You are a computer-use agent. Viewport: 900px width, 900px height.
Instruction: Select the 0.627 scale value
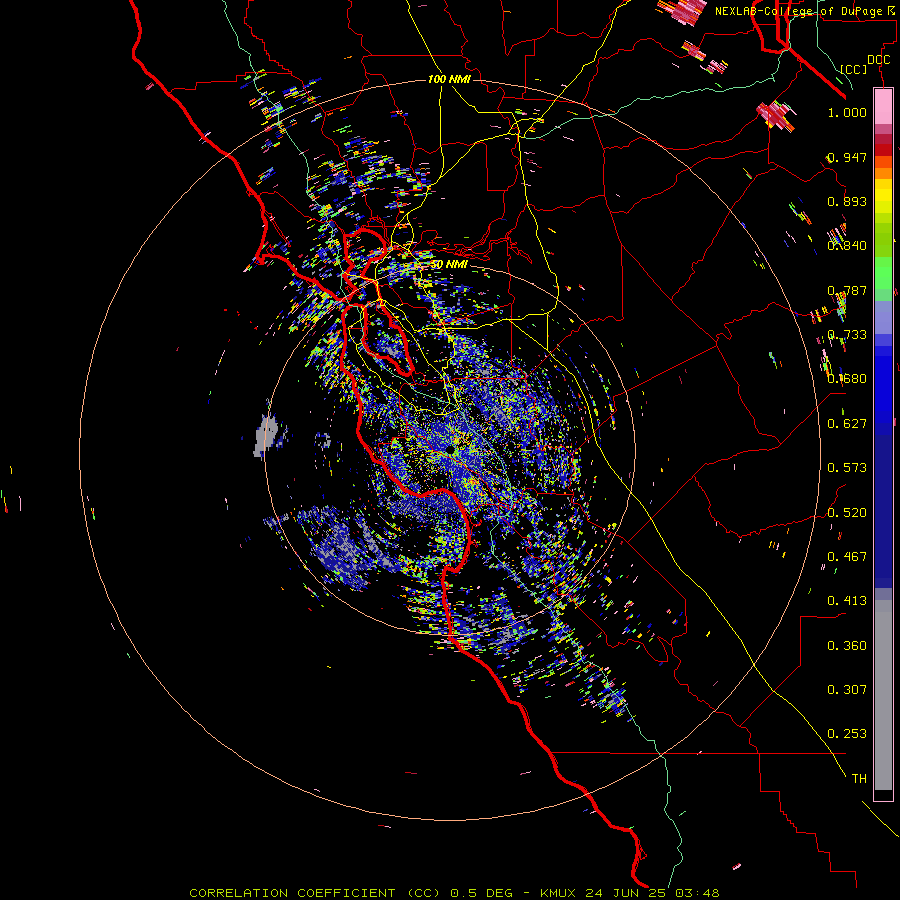(x=847, y=424)
